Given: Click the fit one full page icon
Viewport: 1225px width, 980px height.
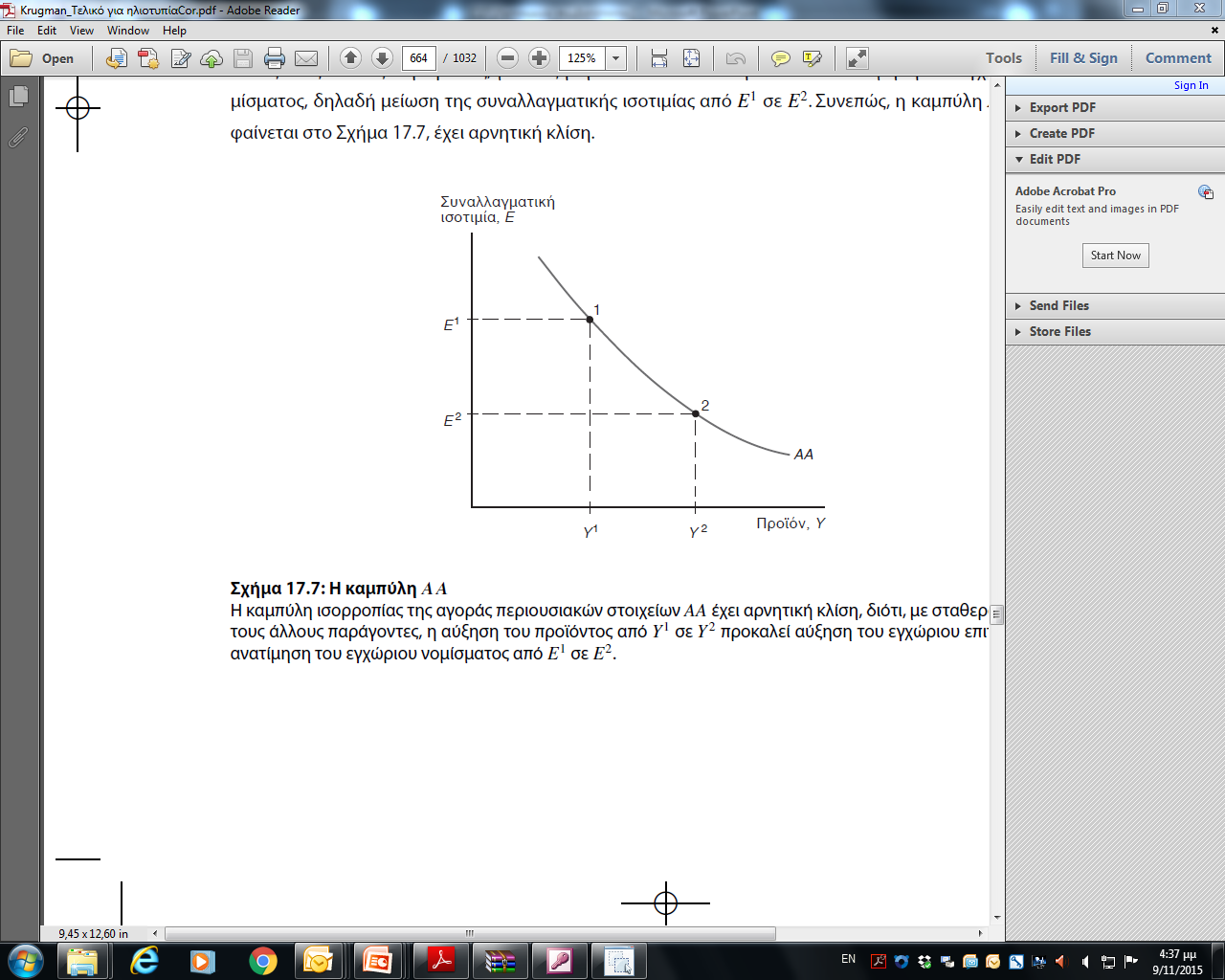Looking at the screenshot, I should (692, 58).
